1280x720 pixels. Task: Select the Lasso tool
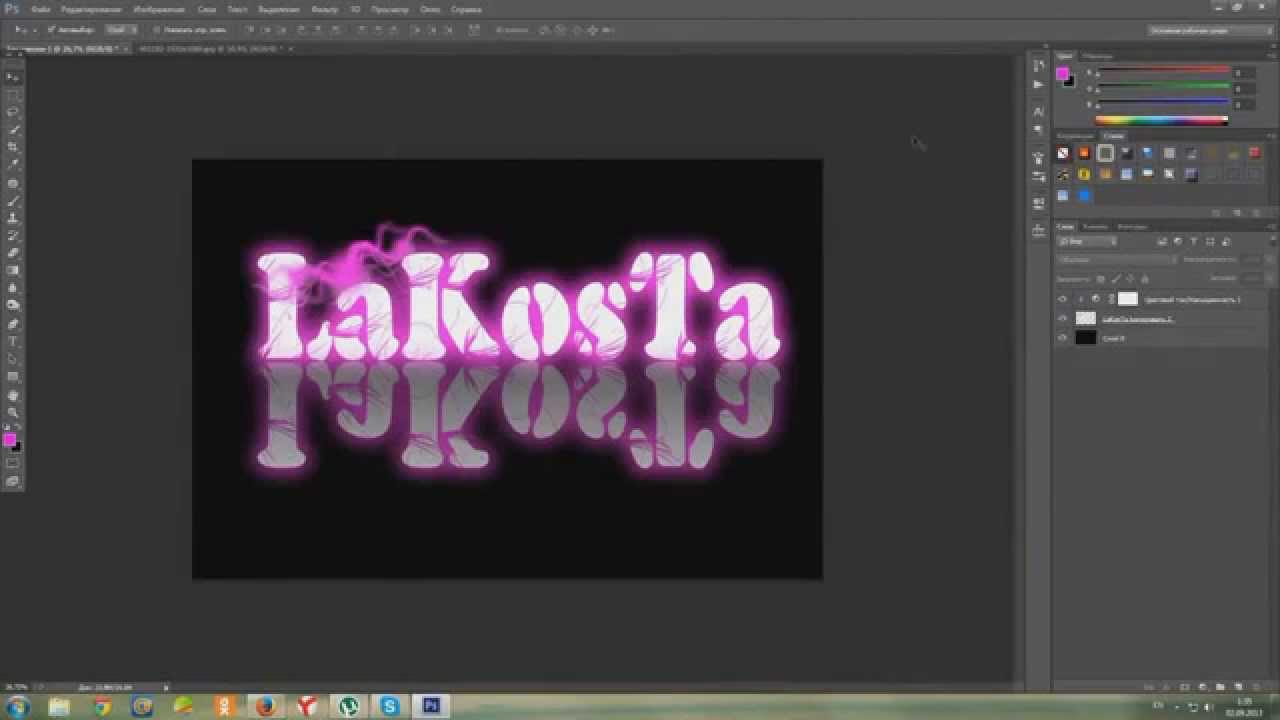[13, 112]
